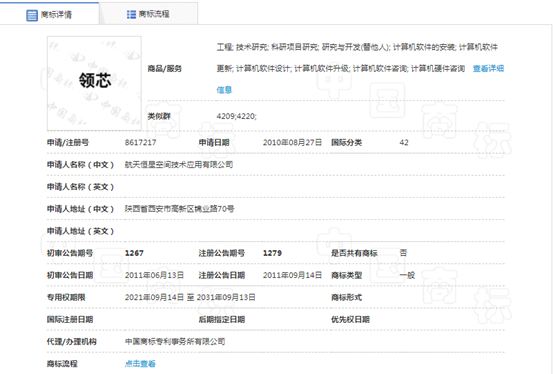Click the 申请/注册号 label
The image size is (553, 374).
pos(68,143)
